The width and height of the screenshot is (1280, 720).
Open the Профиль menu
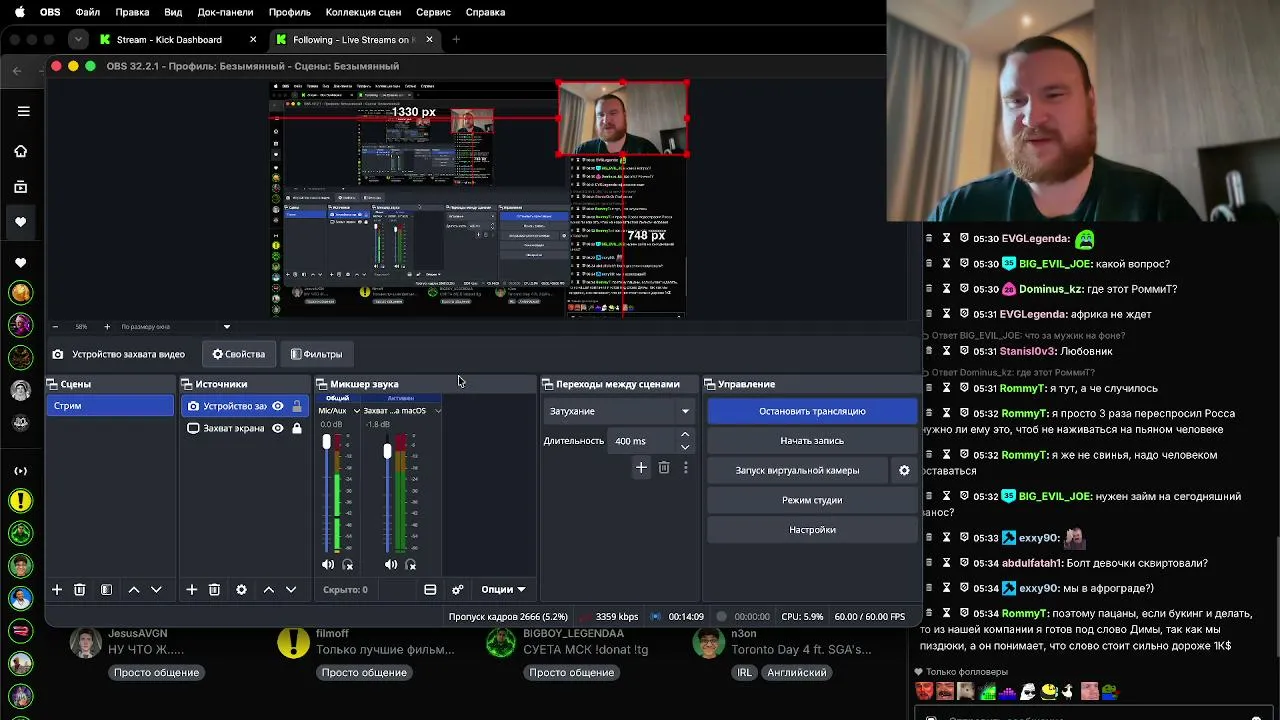tap(289, 12)
